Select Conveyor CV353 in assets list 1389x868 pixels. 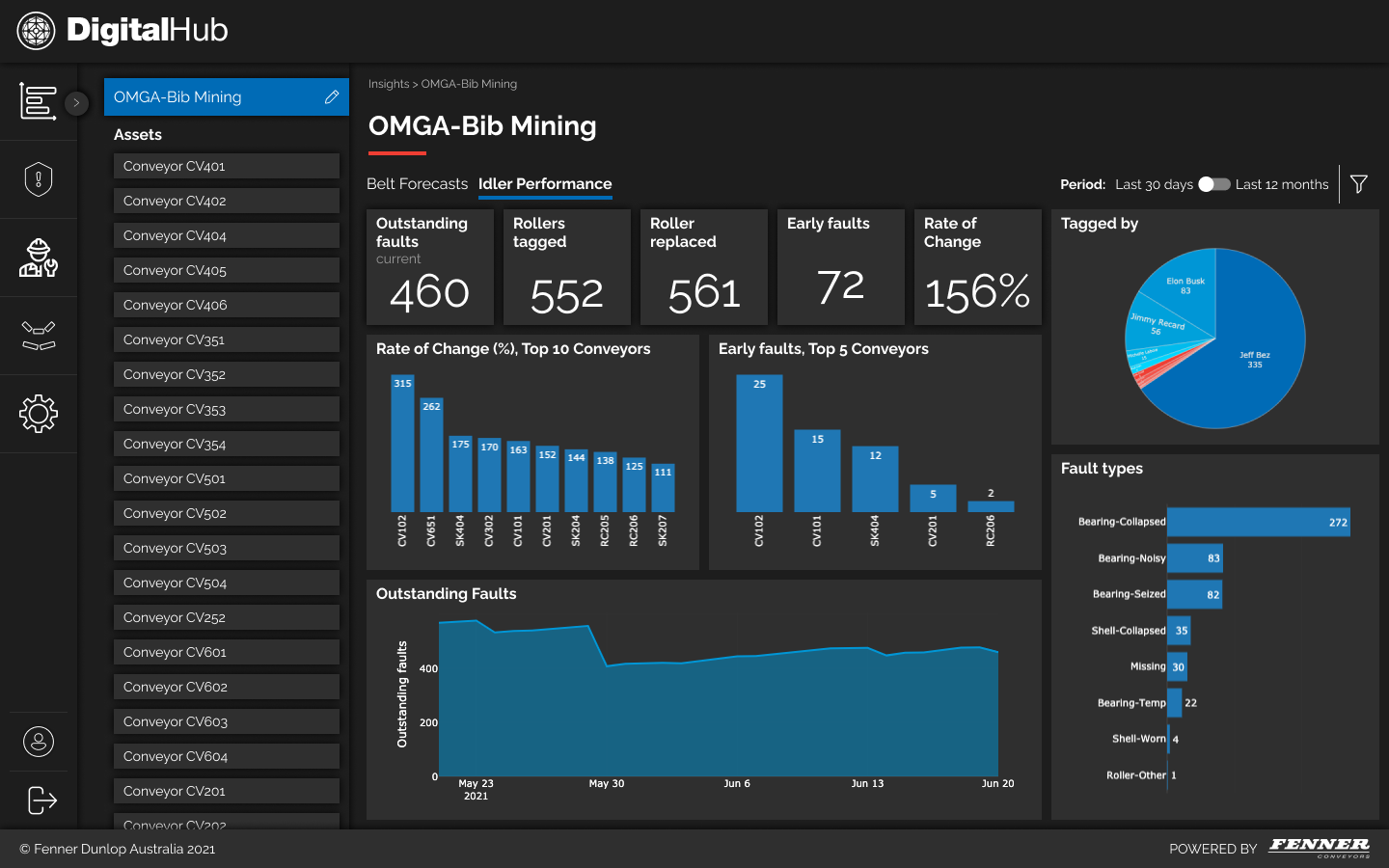pos(227,409)
